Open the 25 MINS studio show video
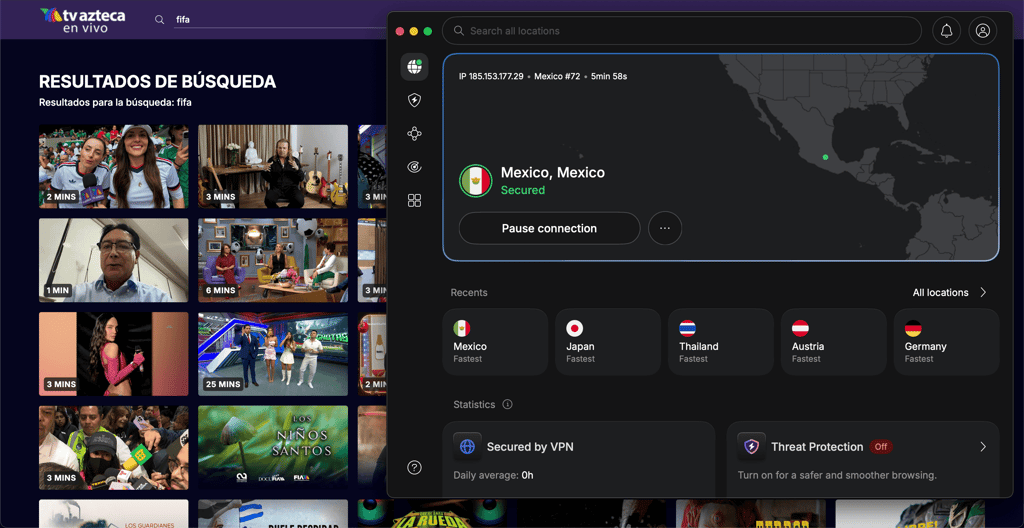Image resolution: width=1024 pixels, height=528 pixels. coord(273,354)
